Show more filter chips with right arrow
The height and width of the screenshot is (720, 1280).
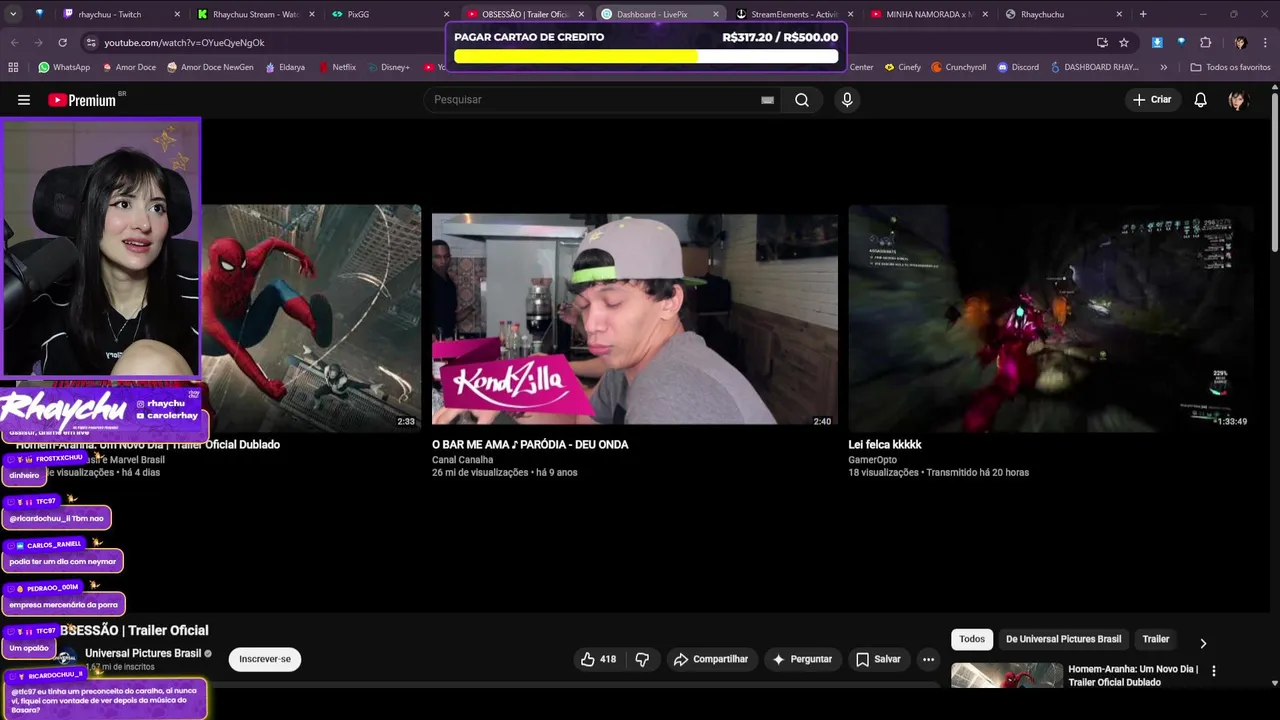[1203, 643]
